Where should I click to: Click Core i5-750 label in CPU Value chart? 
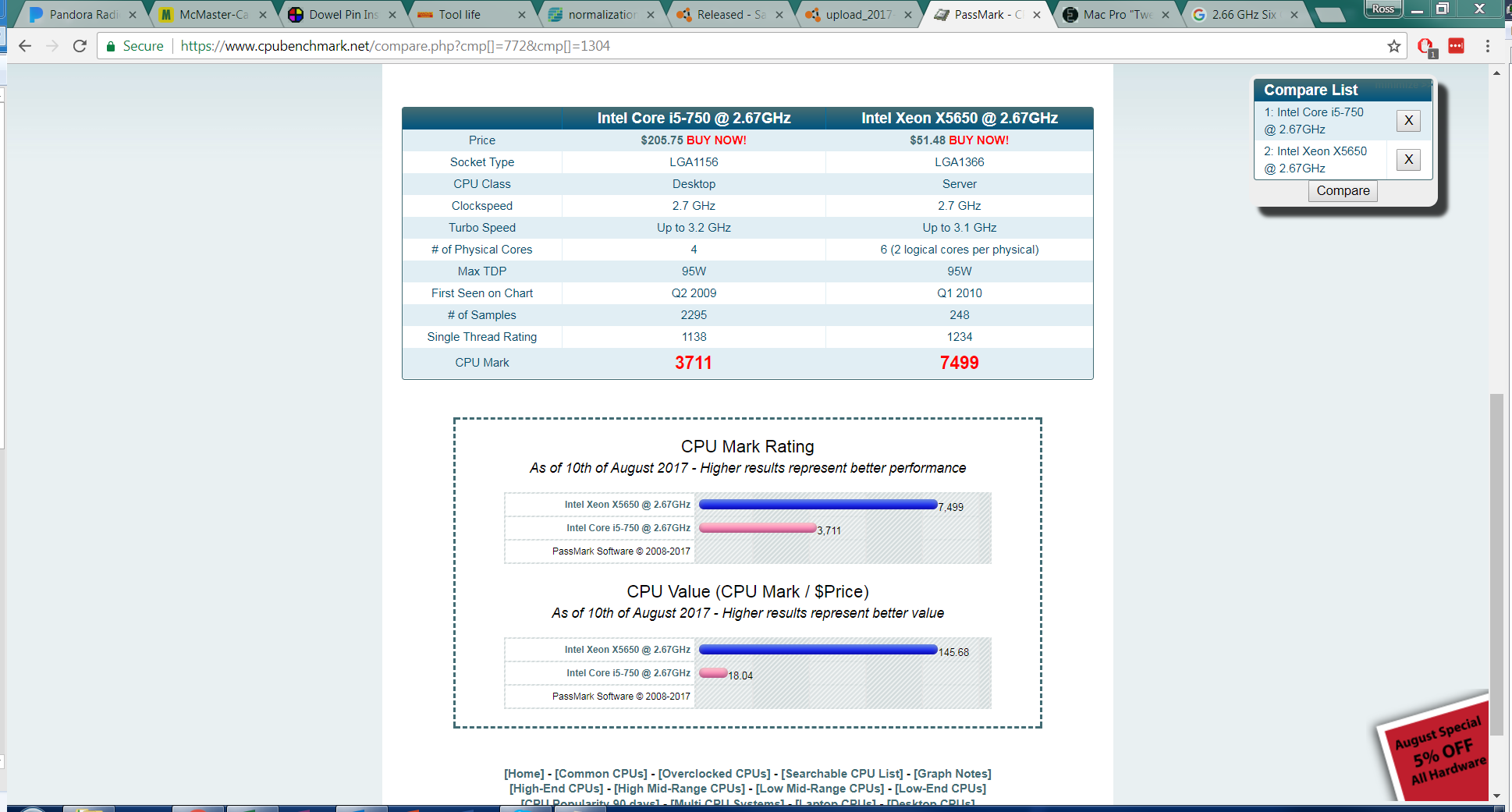628,673
